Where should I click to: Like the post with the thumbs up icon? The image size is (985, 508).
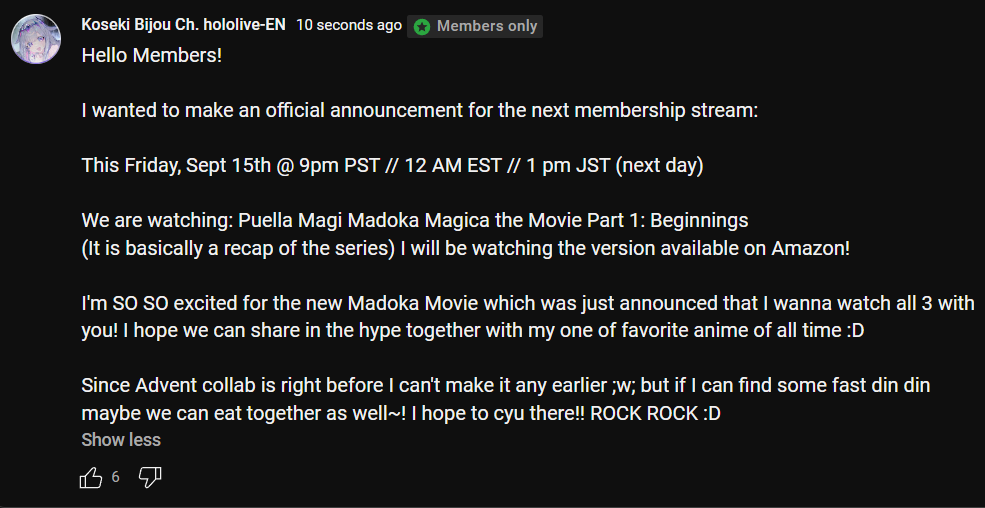(x=91, y=478)
